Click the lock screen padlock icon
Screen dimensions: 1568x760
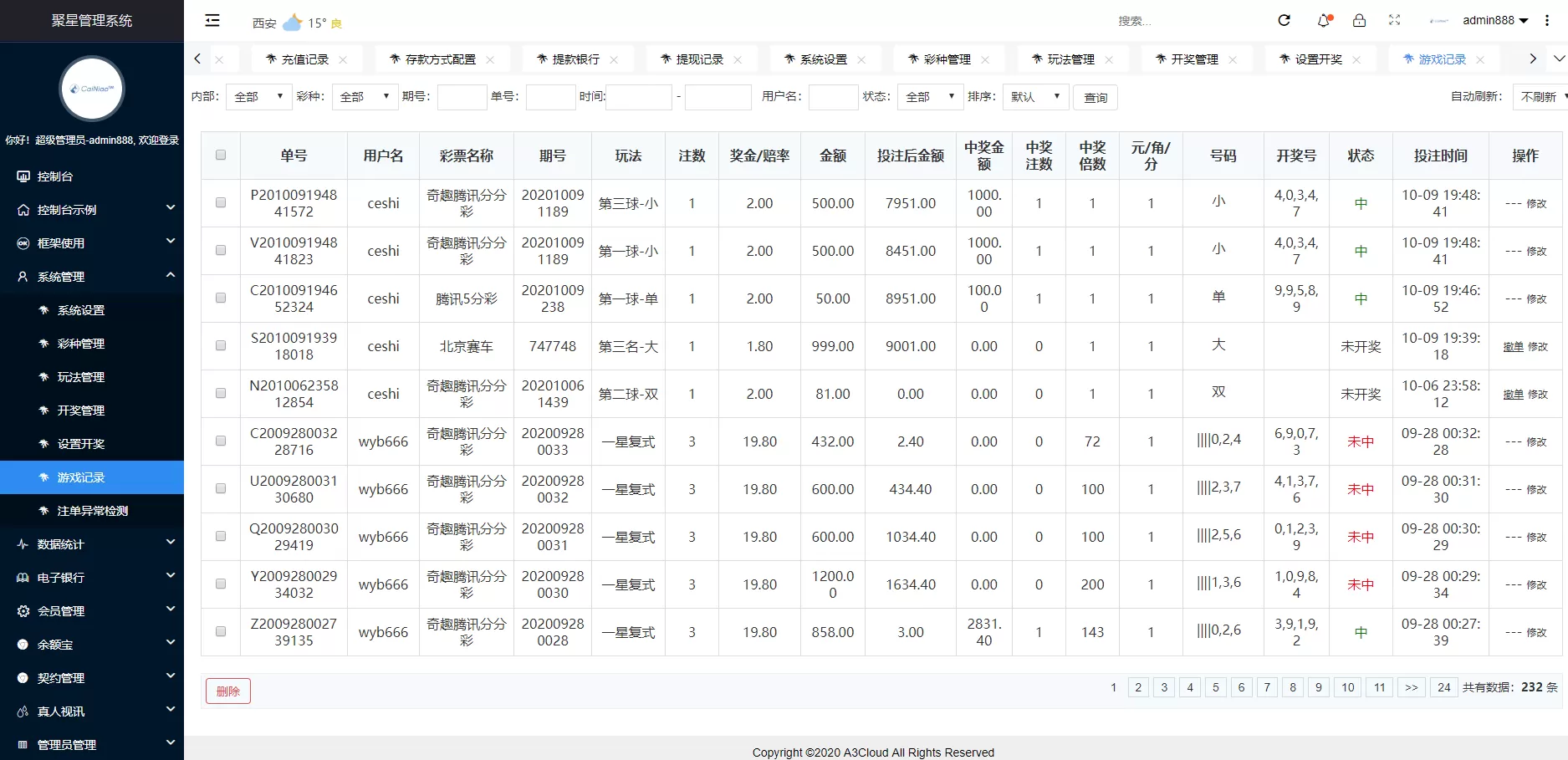tap(1359, 20)
